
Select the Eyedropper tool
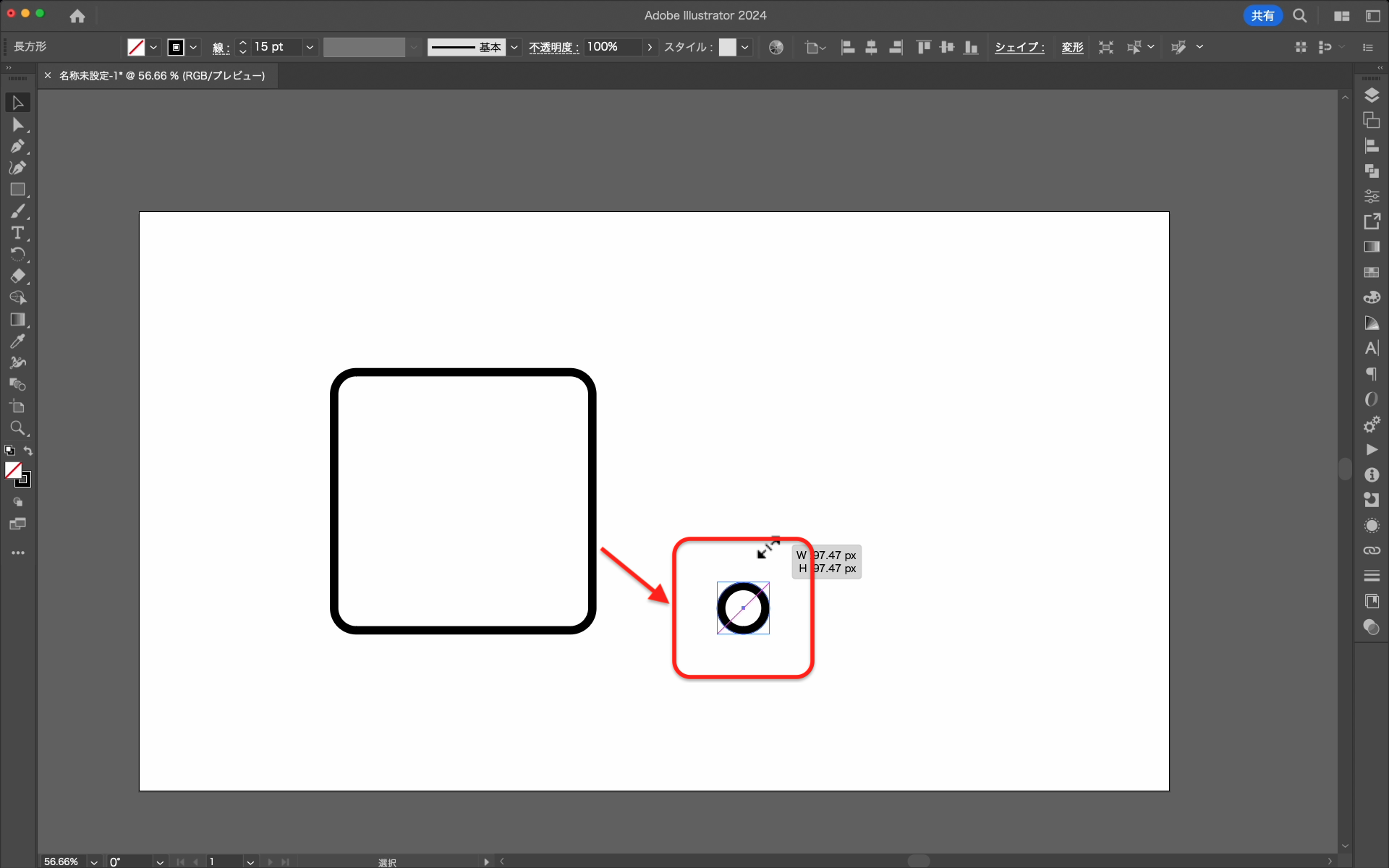[x=17, y=341]
